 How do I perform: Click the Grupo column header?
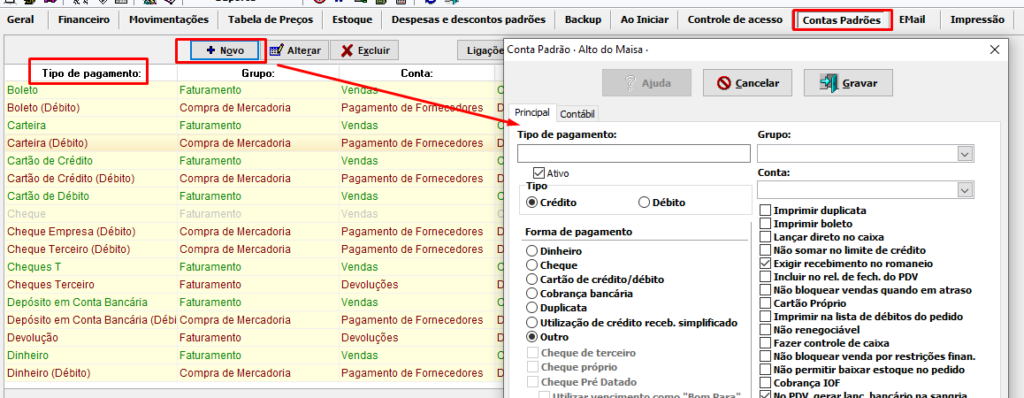[258, 73]
